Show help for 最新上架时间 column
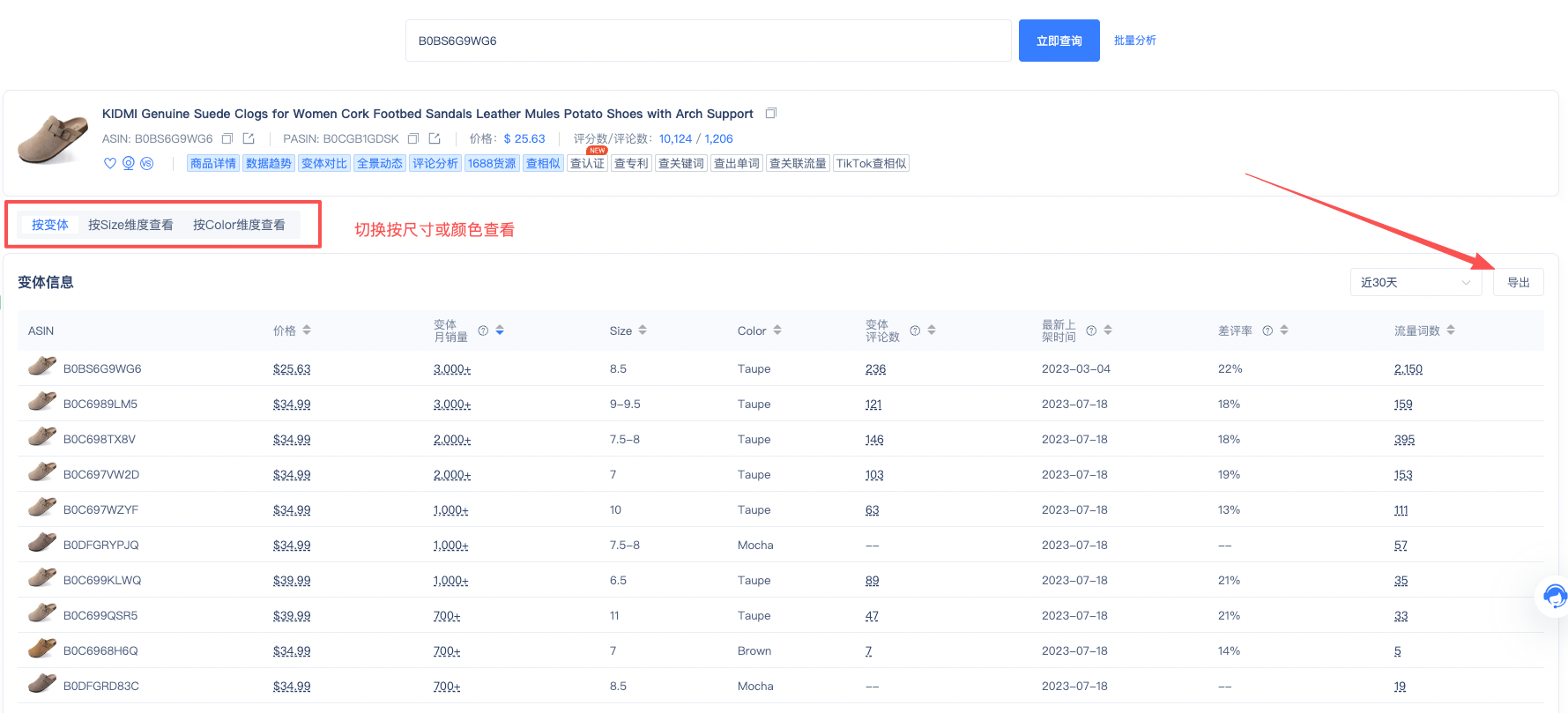Screen dimensions: 1568x713 click(1091, 331)
